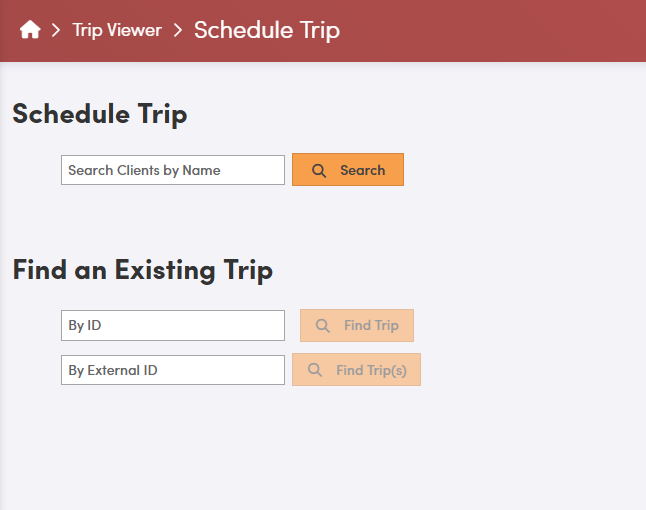Click the chevron between Home and Trip Viewer
Screen dimensions: 646x510
(57, 30)
